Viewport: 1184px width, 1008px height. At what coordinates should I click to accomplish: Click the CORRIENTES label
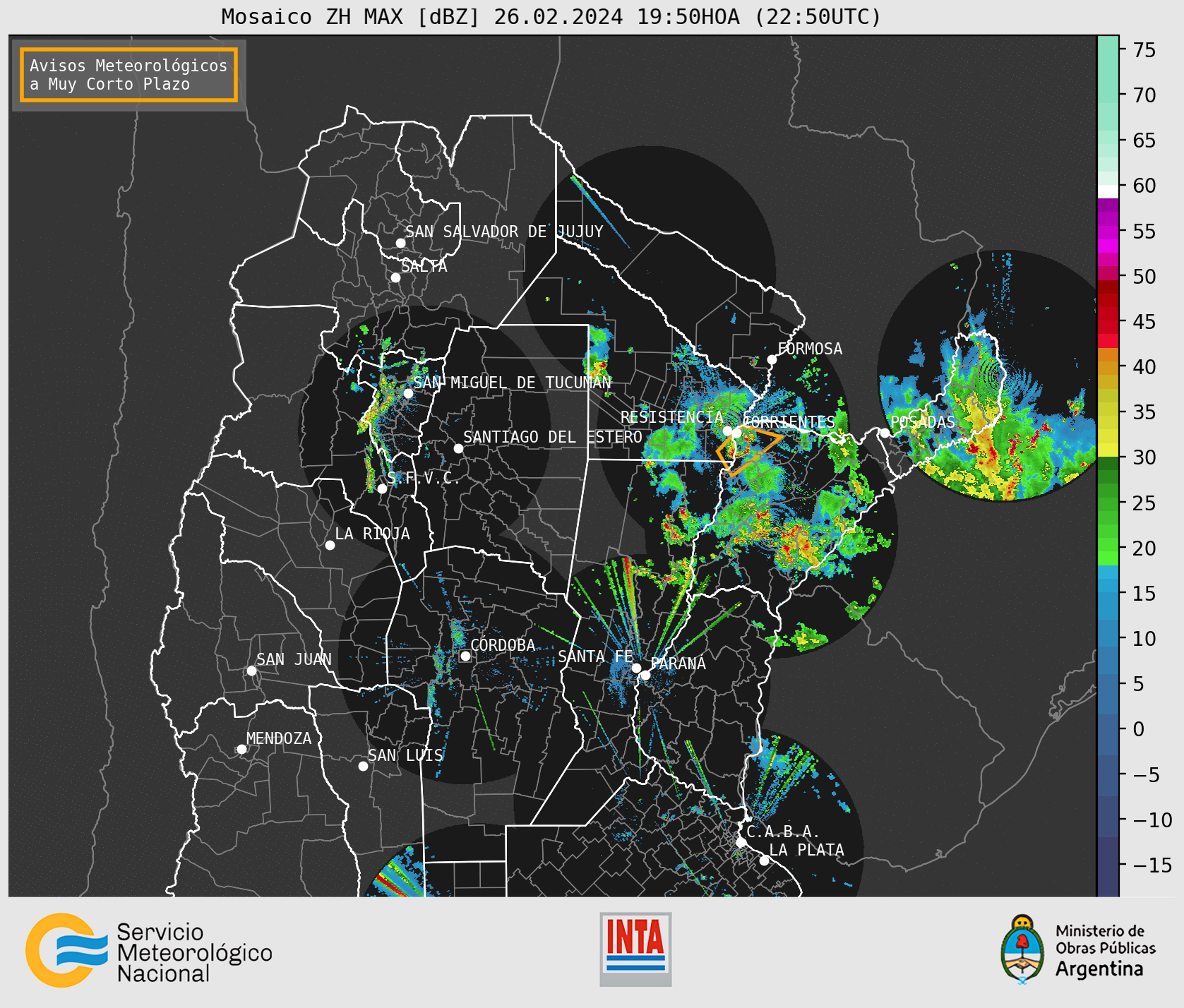click(x=789, y=421)
